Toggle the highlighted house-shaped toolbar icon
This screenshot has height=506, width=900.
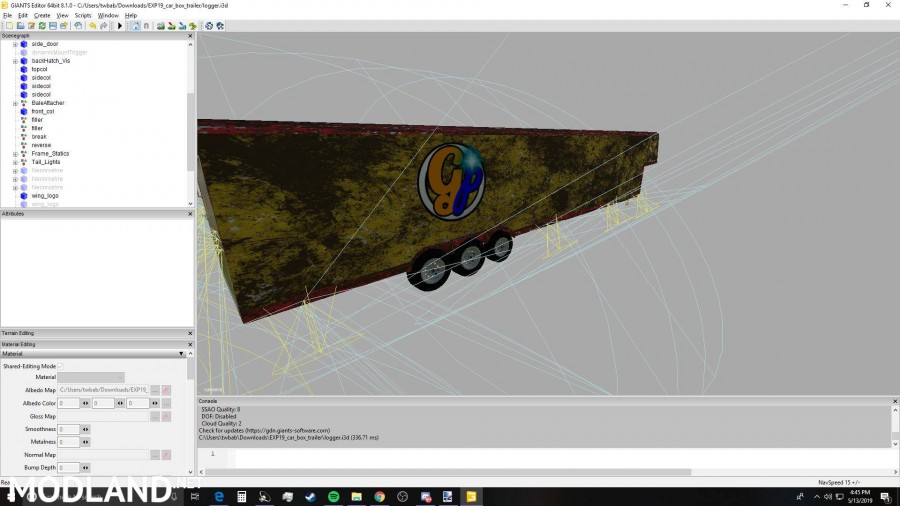pyautogui.click(x=135, y=26)
